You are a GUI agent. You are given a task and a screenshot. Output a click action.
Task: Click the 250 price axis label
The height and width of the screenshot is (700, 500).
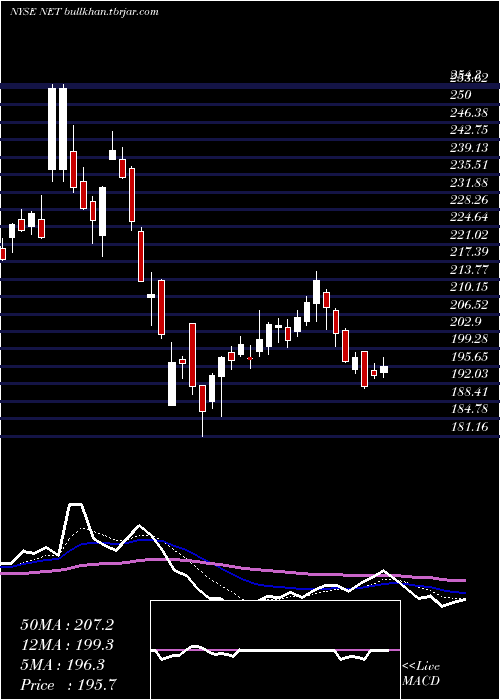point(461,95)
